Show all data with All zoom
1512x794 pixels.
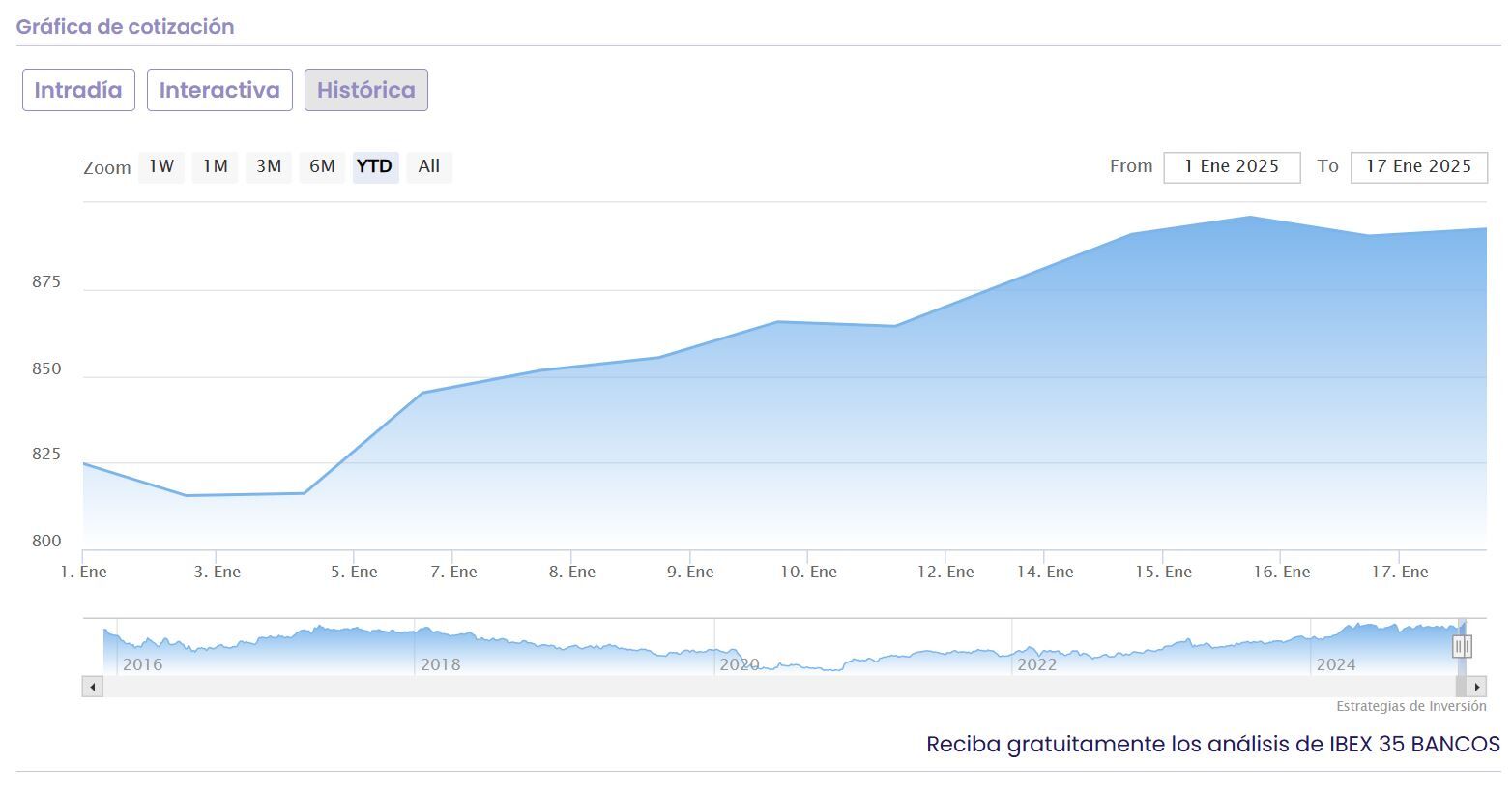(429, 166)
